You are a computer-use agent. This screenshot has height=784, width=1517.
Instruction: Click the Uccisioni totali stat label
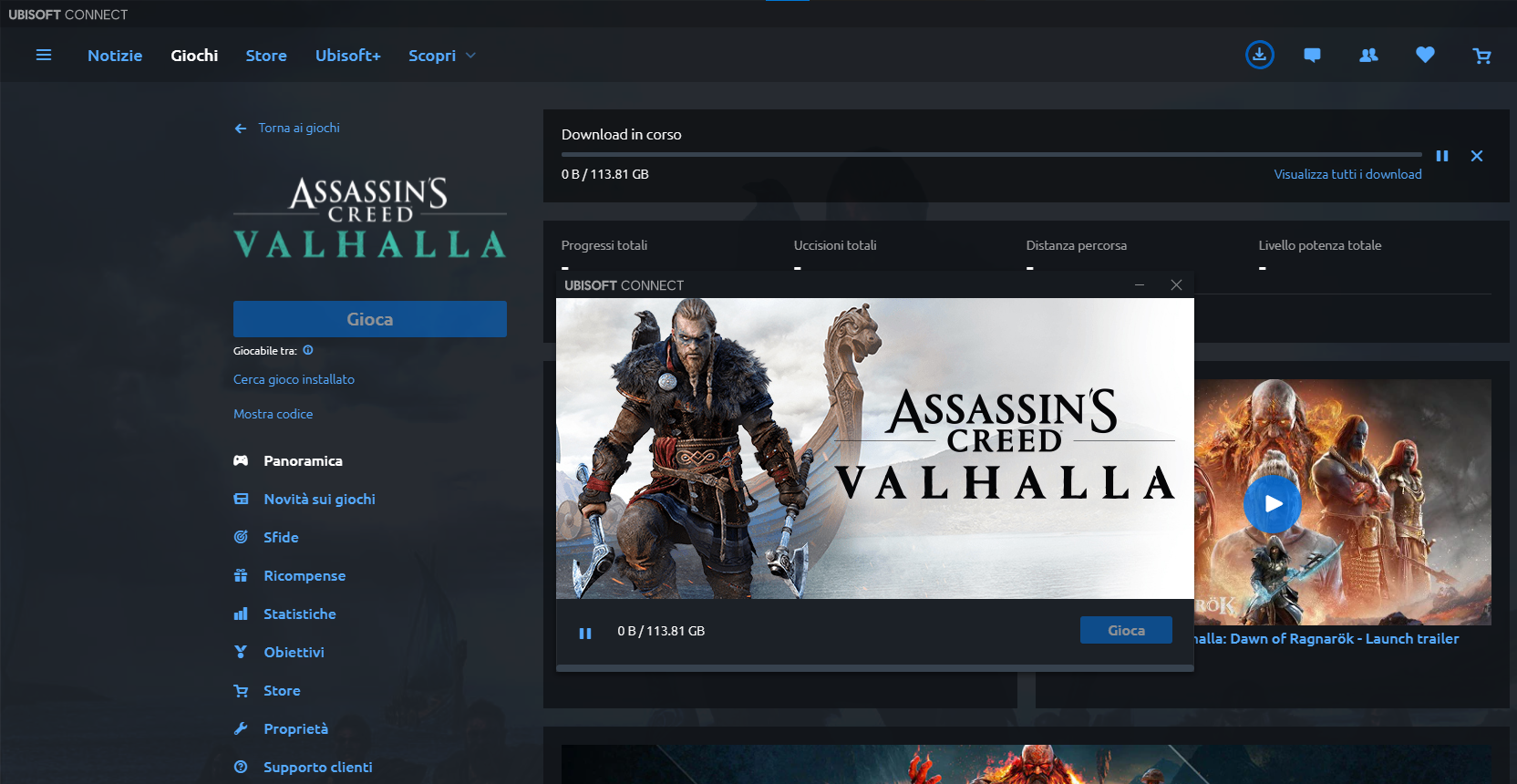[835, 245]
